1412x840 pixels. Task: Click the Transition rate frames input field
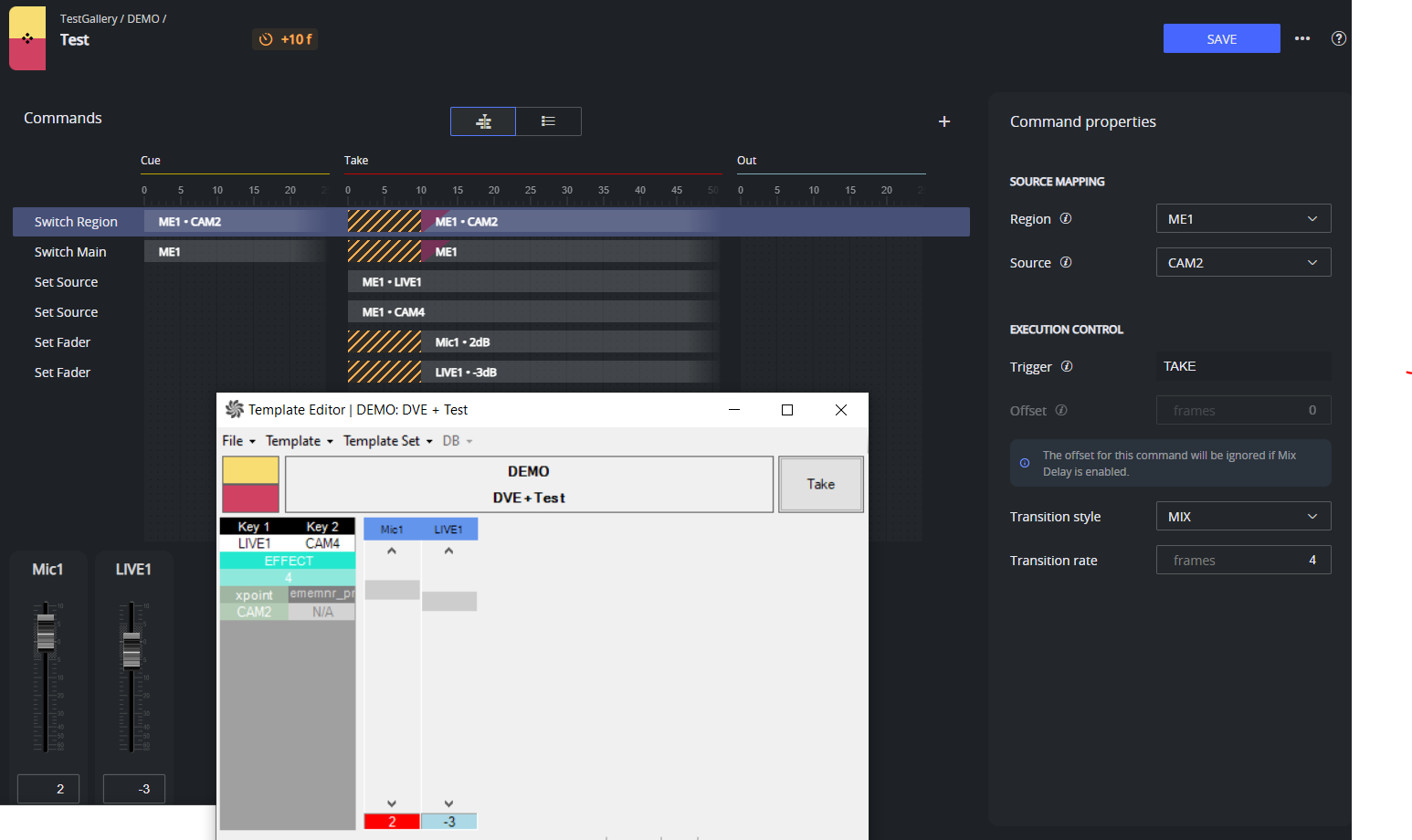[1243, 560]
